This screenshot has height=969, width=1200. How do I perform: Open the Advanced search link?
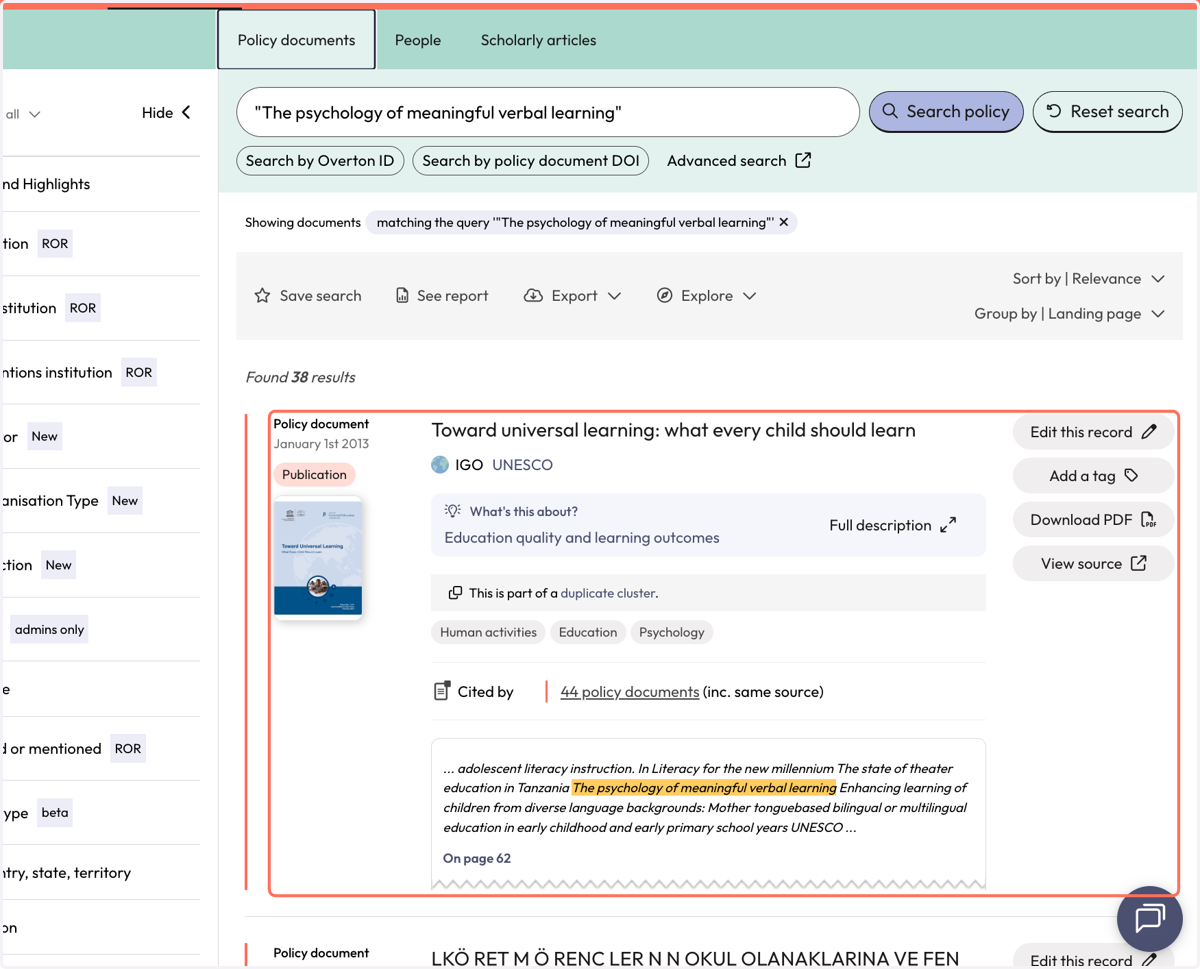tap(739, 160)
